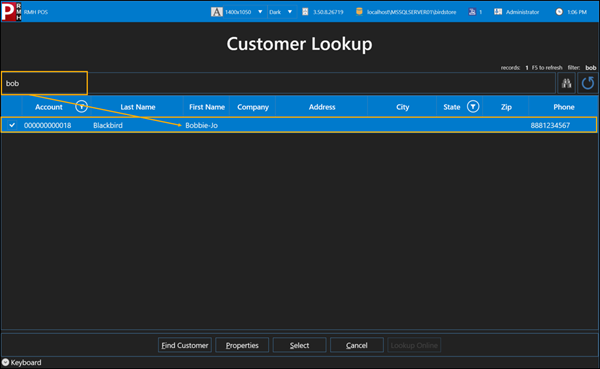Viewport: 600px width, 369px height.
Task: Click the 'Bobbie-Jo' first name cell
Action: pos(202,125)
